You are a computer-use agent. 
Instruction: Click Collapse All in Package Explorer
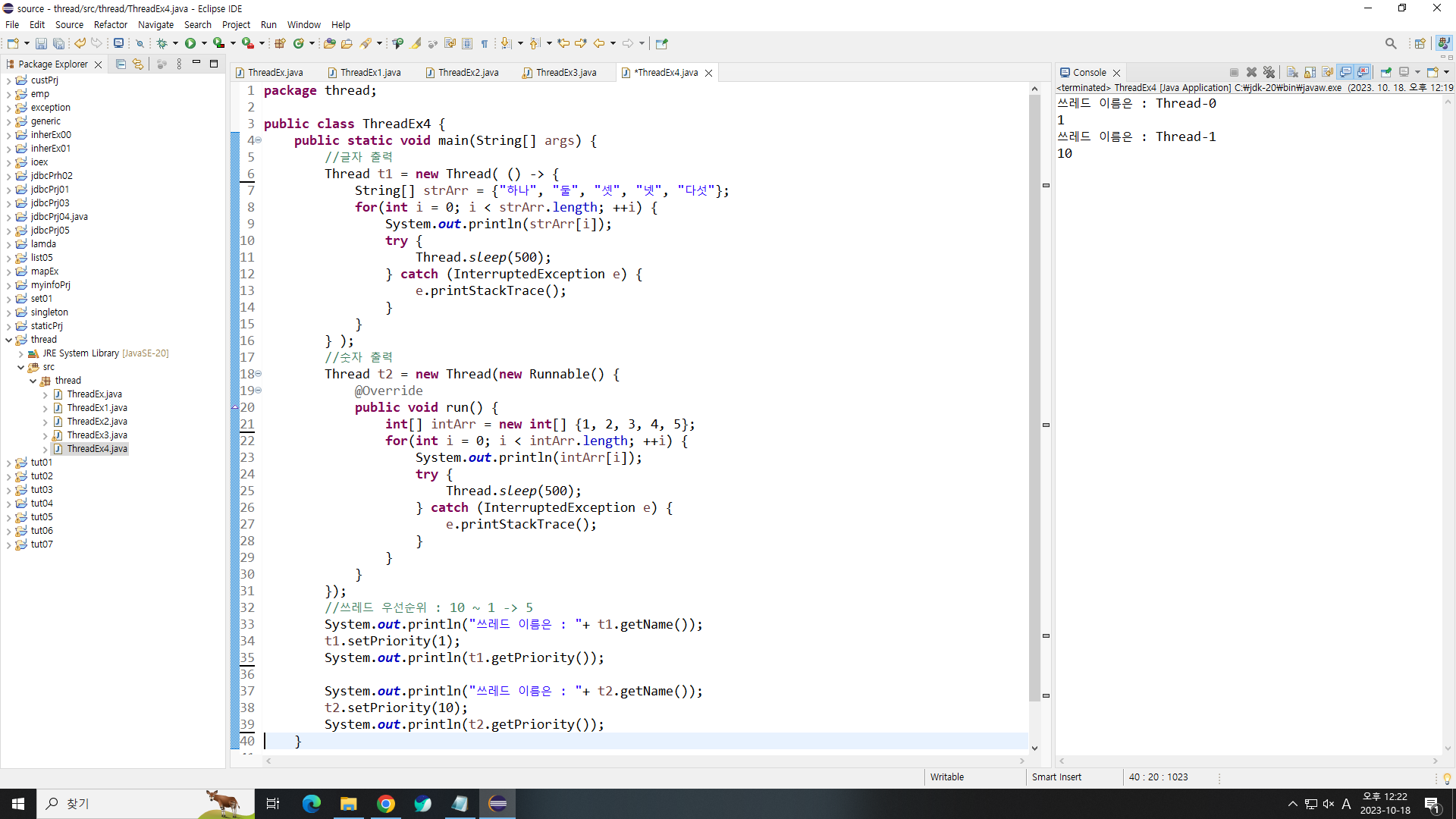point(121,64)
